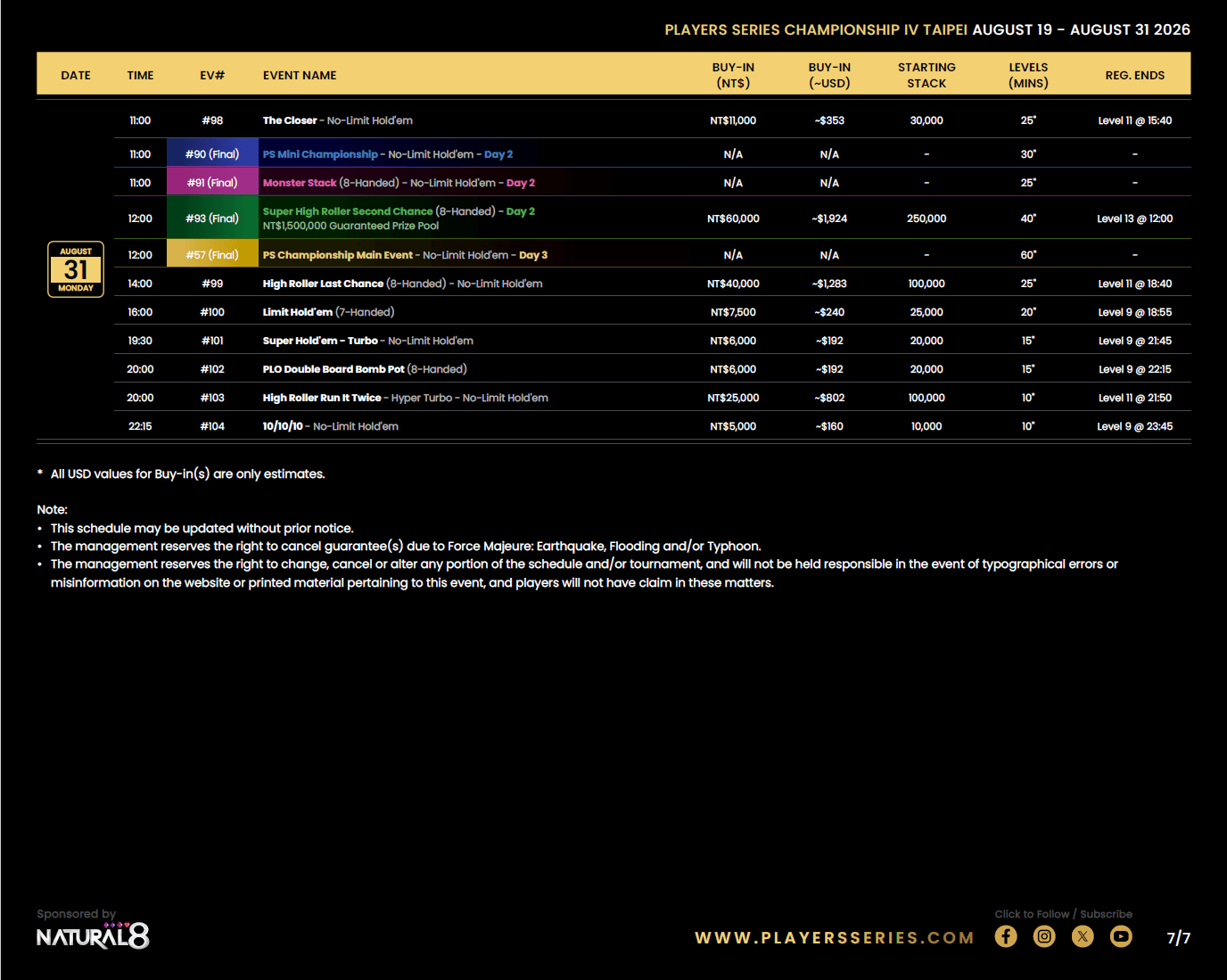The image size is (1227, 980).
Task: Click 'Super Hold'em - Turbo' event name
Action: pyautogui.click(x=320, y=341)
